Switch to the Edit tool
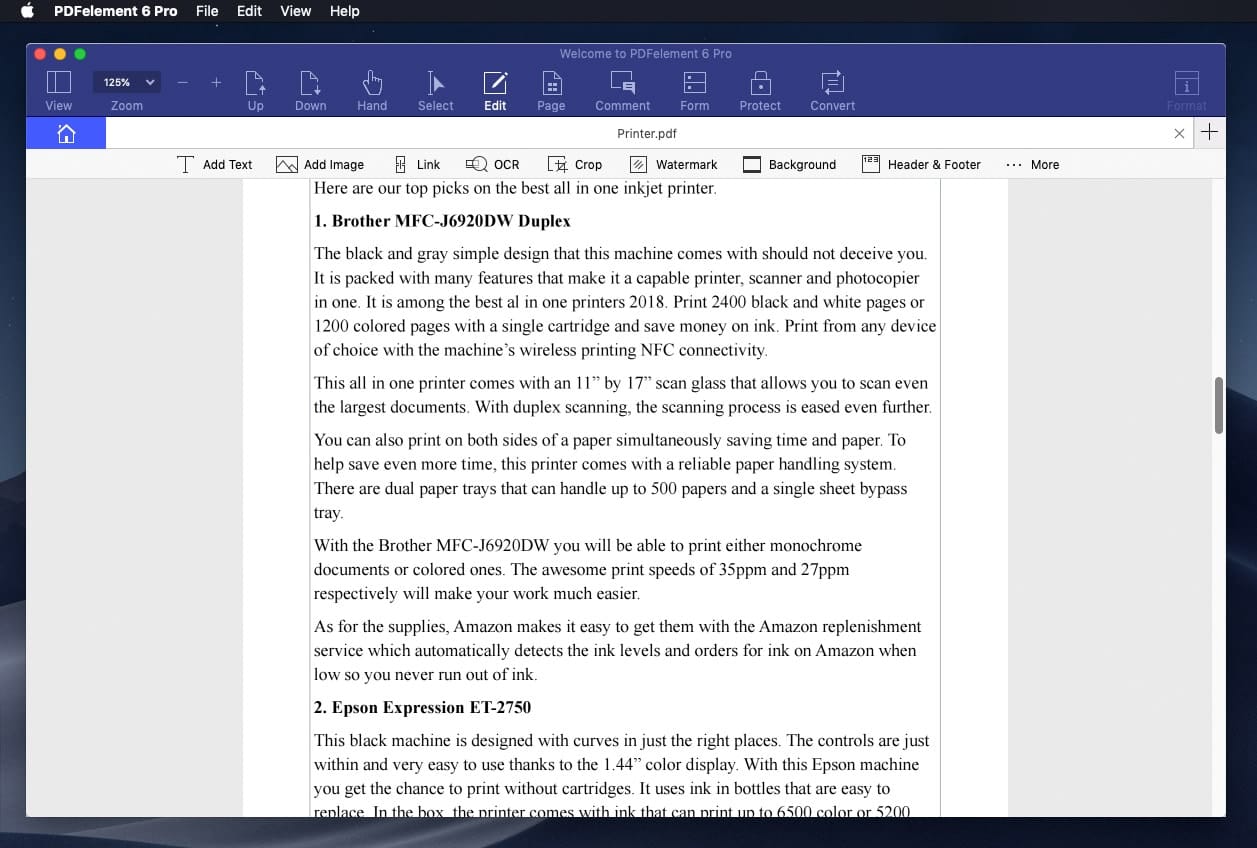The width and height of the screenshot is (1257, 848). pos(495,90)
